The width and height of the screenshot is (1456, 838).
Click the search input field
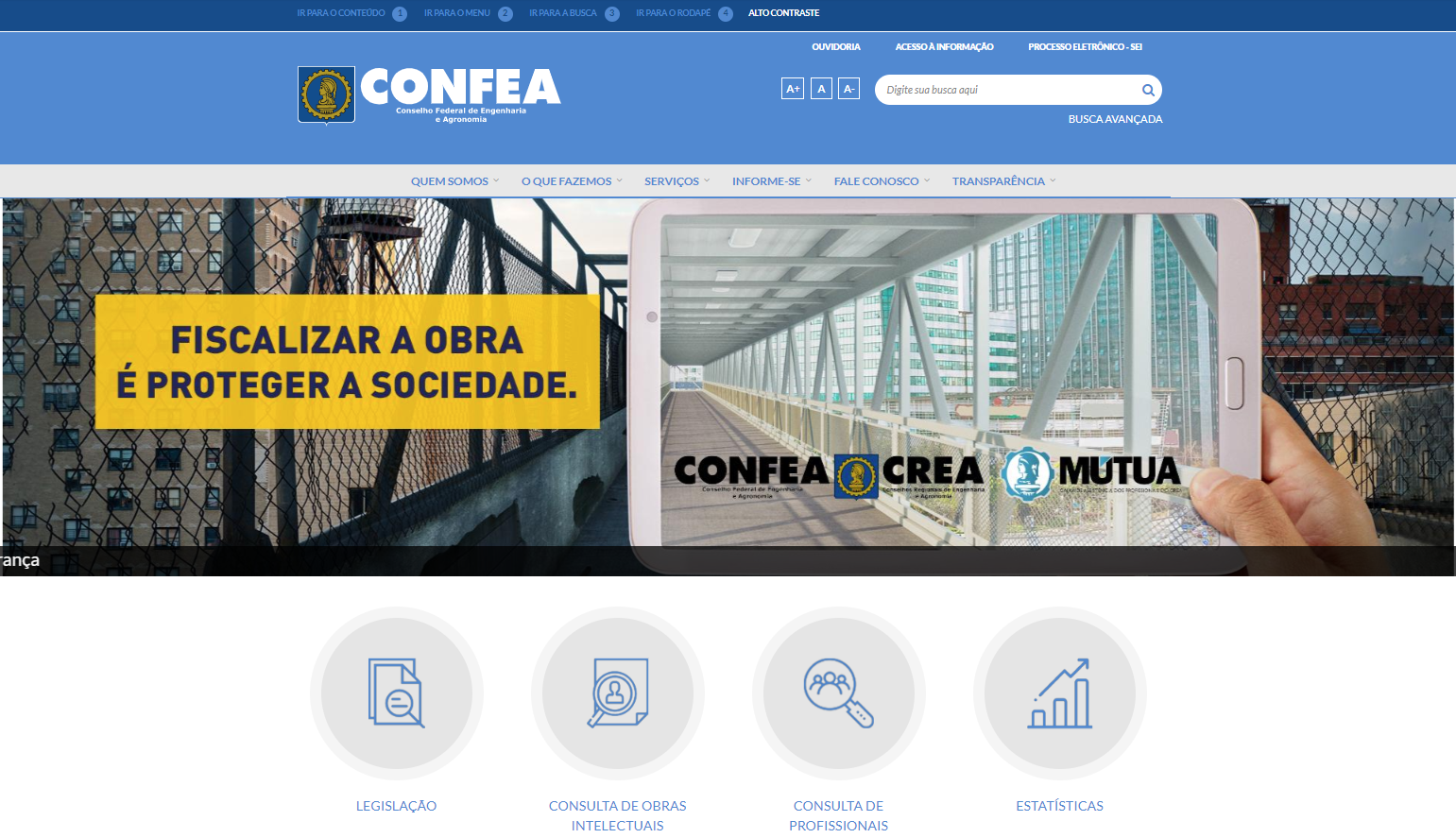click(1007, 90)
